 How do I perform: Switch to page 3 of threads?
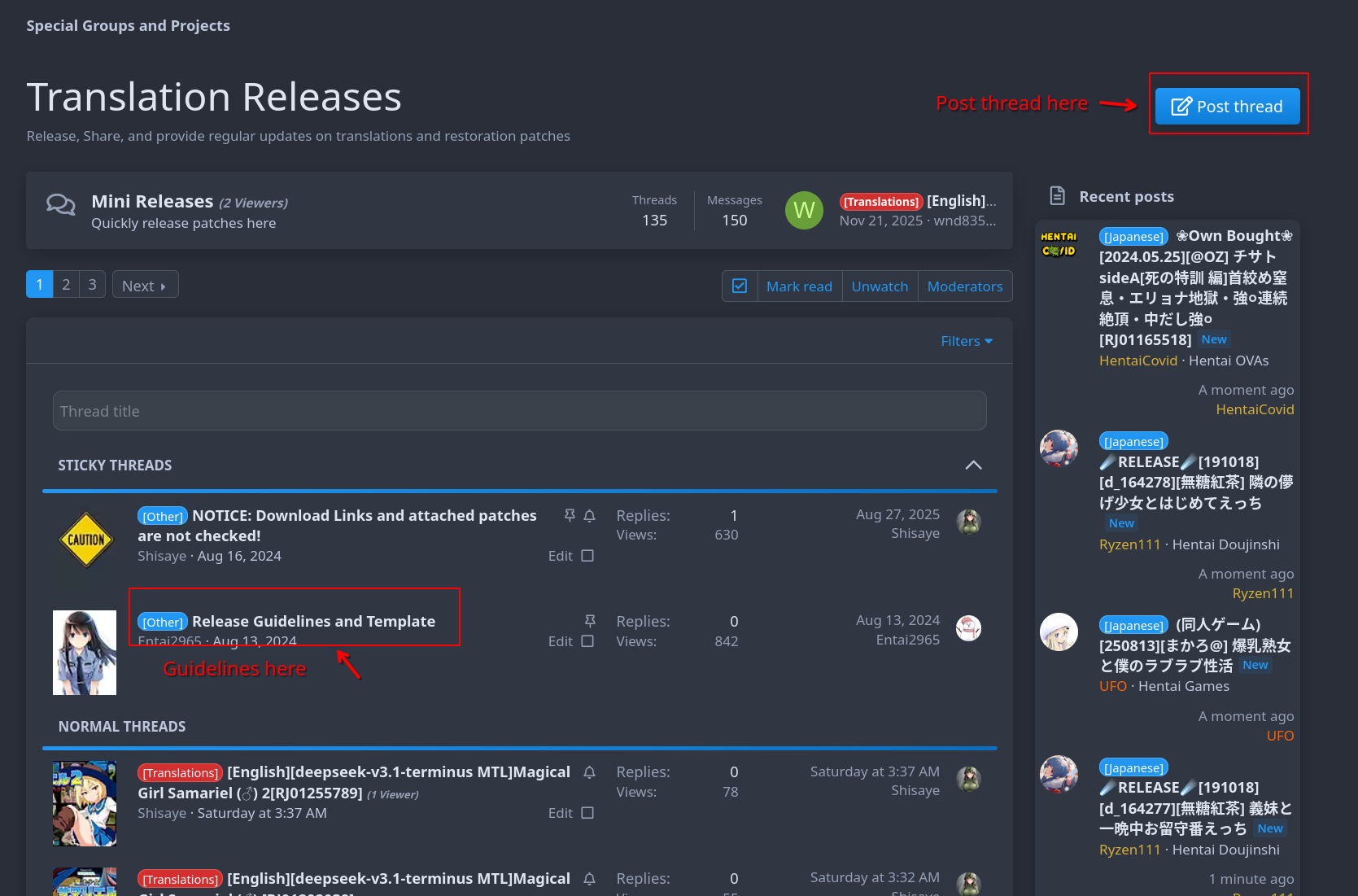[92, 284]
